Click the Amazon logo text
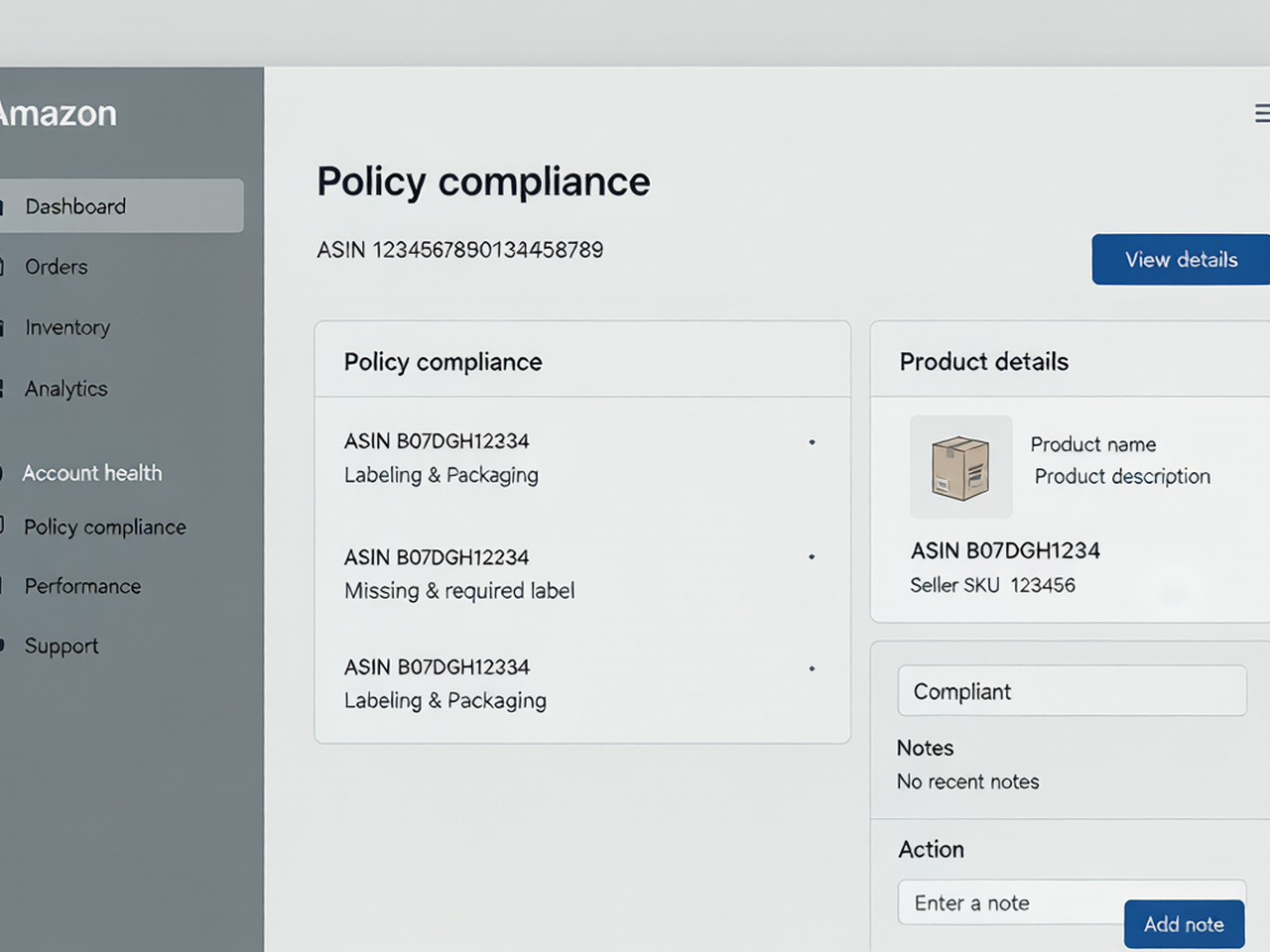The height and width of the screenshot is (952, 1270). point(58,114)
